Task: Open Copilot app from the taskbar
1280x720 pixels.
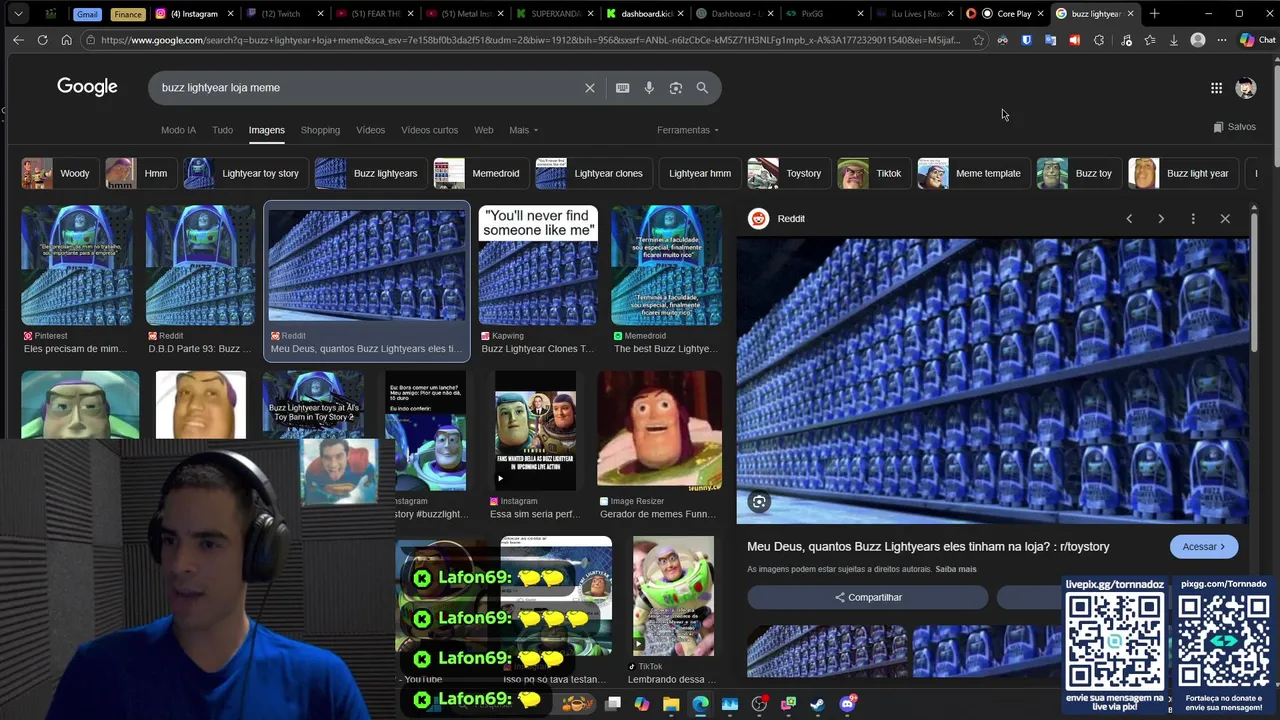Action: tap(642, 704)
